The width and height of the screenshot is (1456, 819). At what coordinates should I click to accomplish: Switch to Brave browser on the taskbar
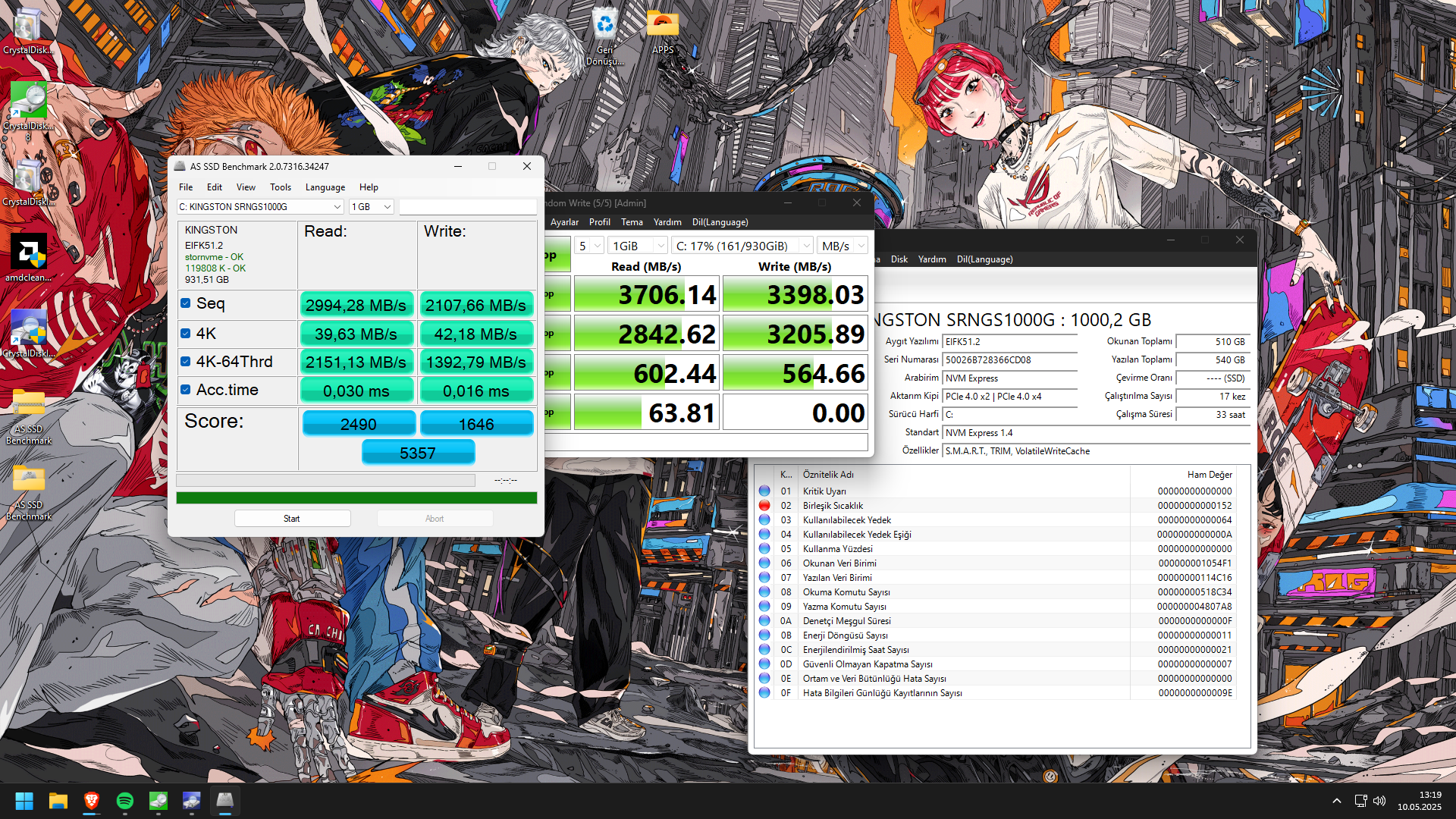92,801
